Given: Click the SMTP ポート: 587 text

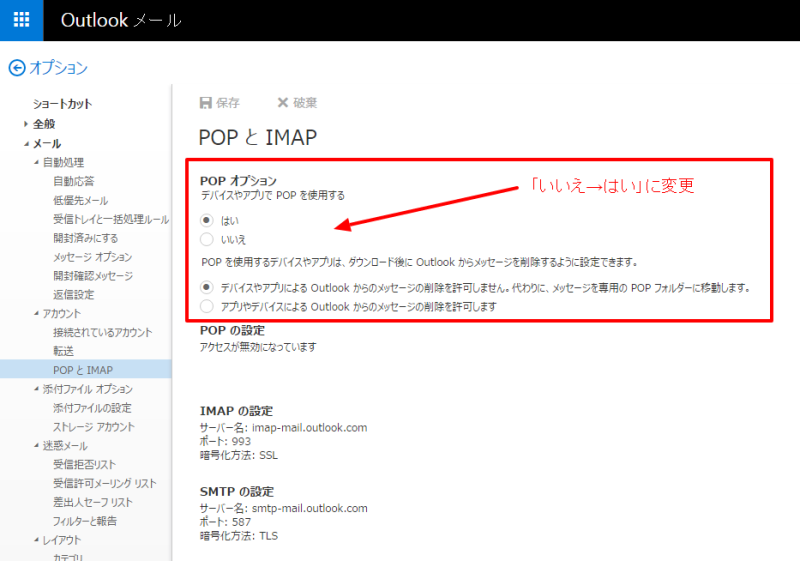Looking at the screenshot, I should coord(226,522).
